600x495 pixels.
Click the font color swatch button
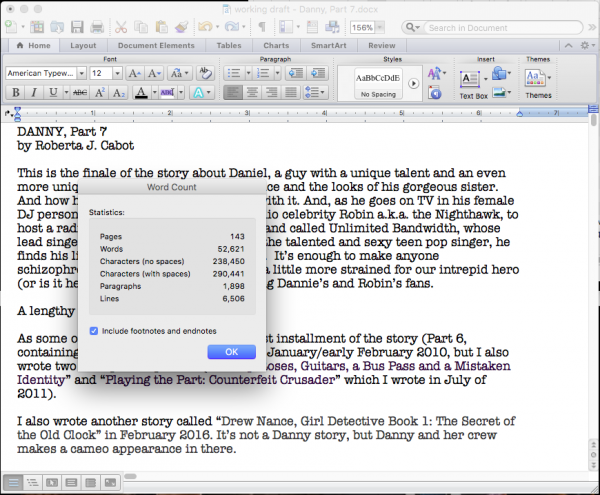point(141,93)
